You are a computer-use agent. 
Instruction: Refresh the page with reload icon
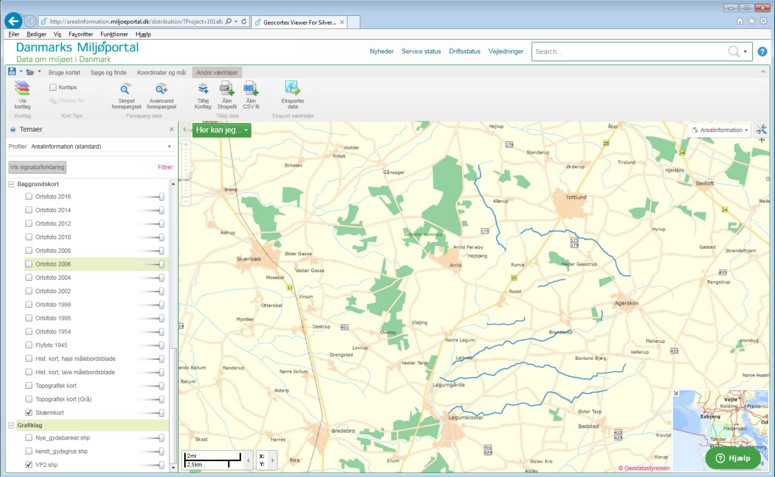click(x=244, y=22)
